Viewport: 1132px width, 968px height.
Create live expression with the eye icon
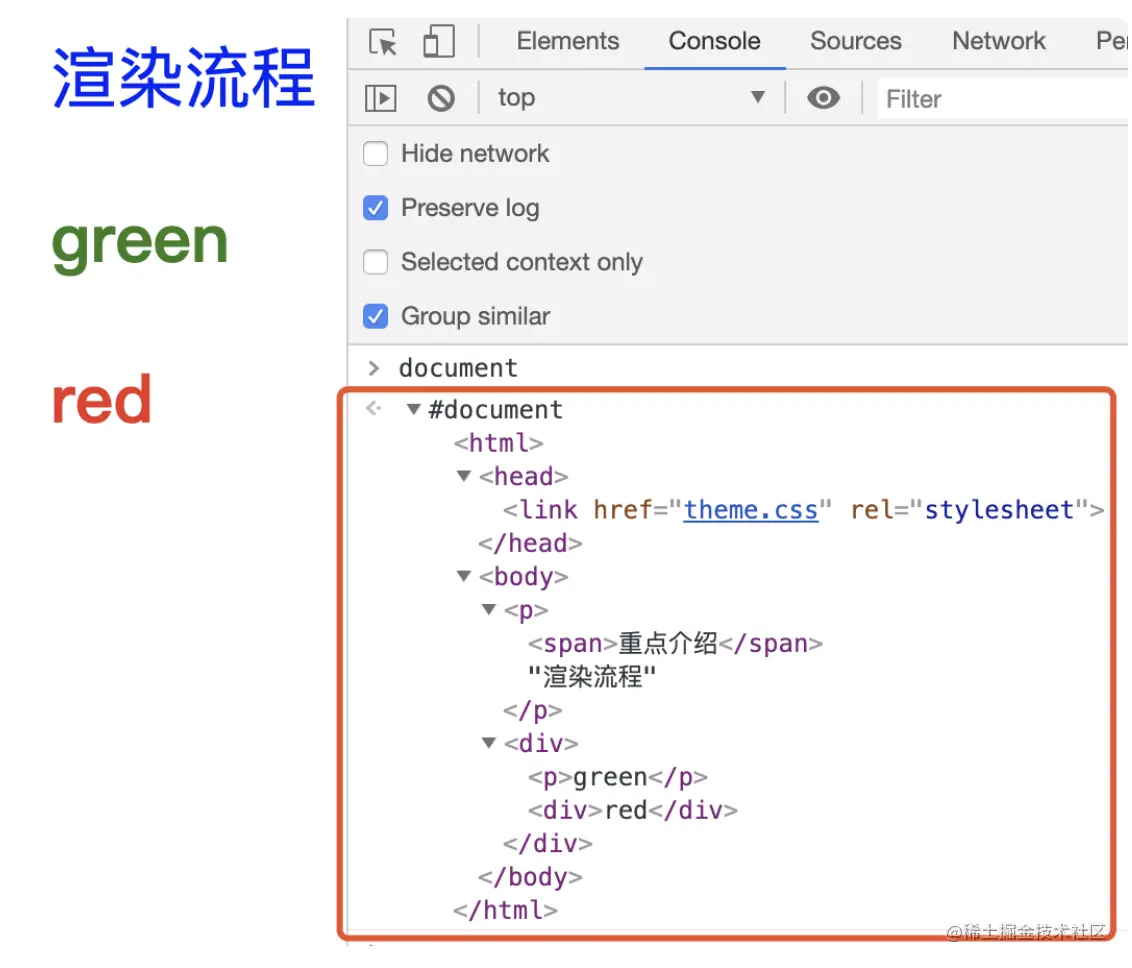point(823,97)
